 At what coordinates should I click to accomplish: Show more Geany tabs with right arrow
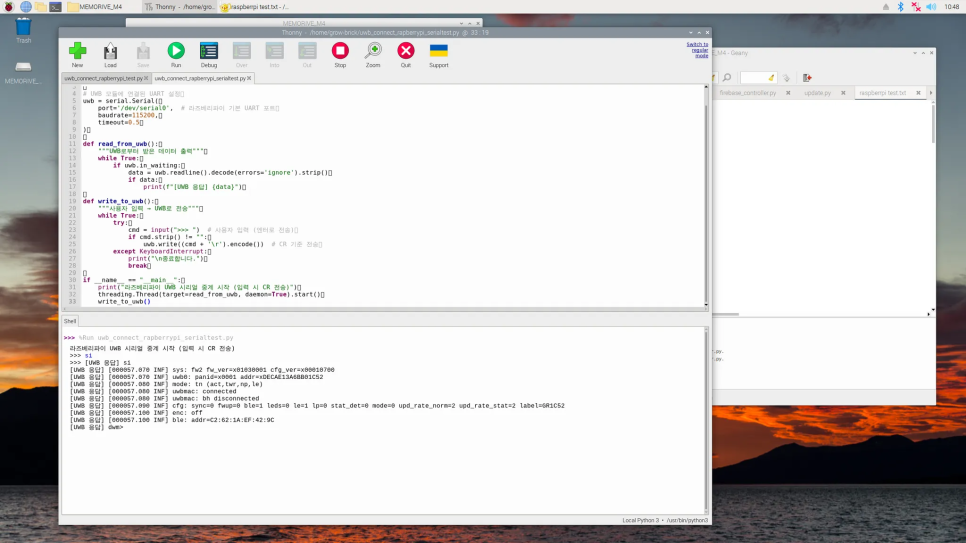(x=931, y=93)
